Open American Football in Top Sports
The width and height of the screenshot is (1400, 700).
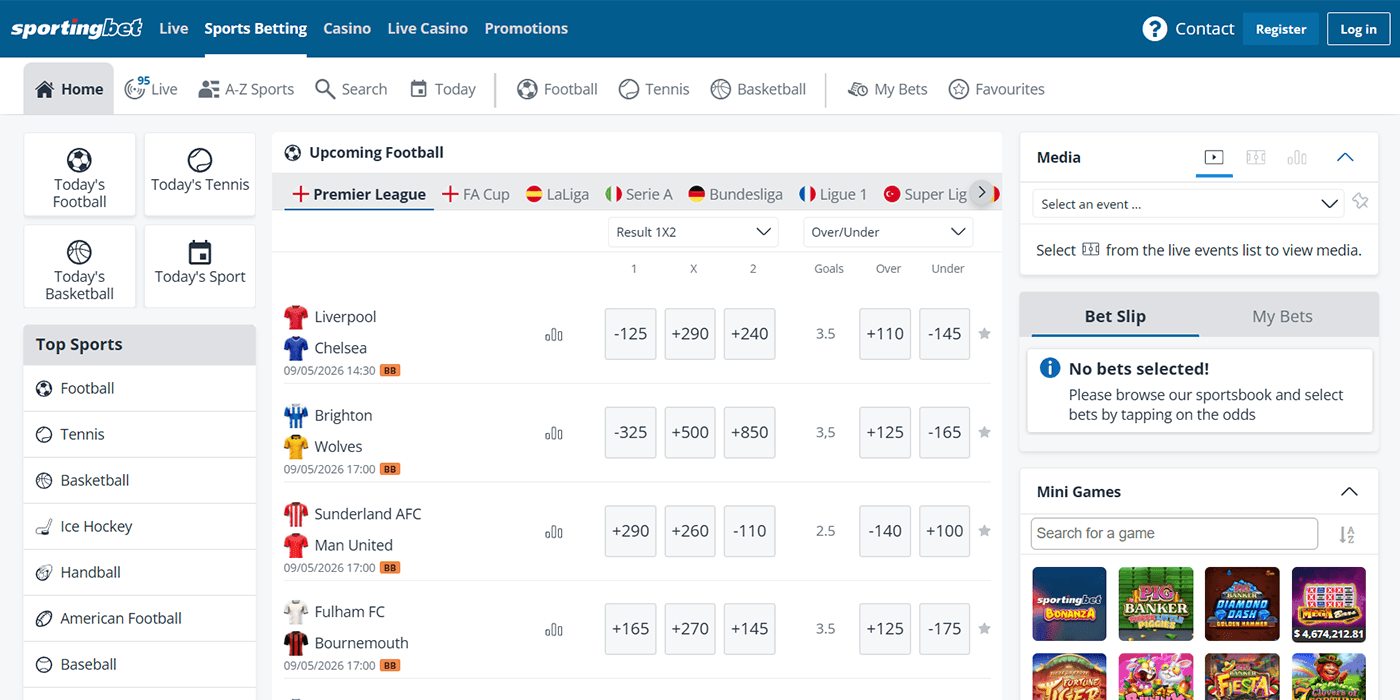coord(140,618)
